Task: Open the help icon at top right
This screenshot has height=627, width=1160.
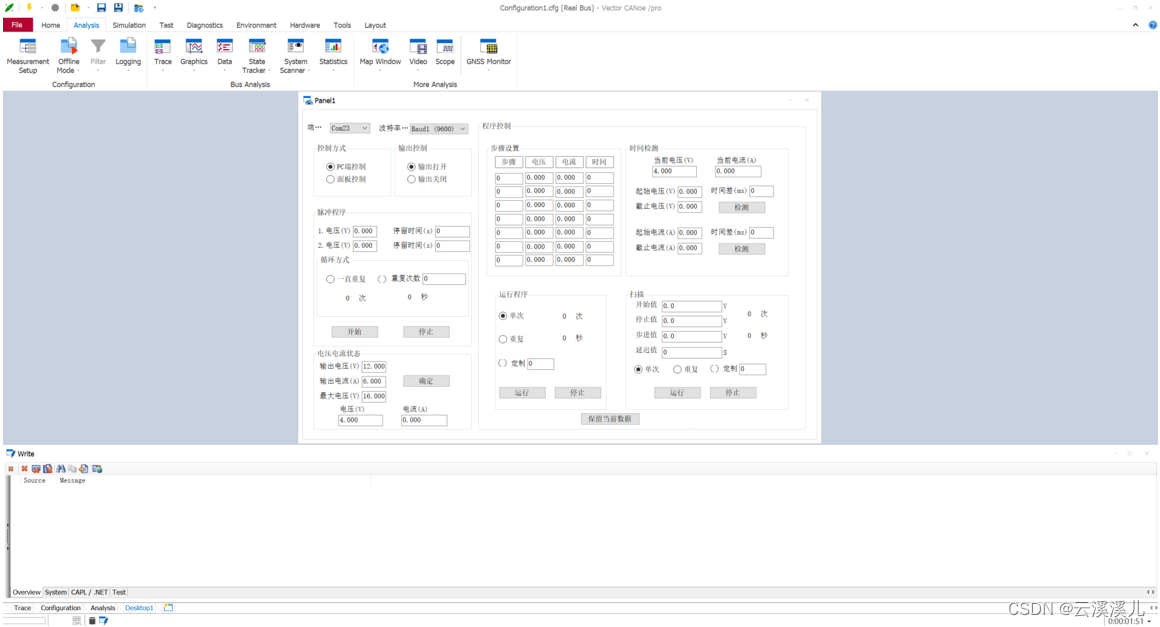Action: pos(1153,25)
